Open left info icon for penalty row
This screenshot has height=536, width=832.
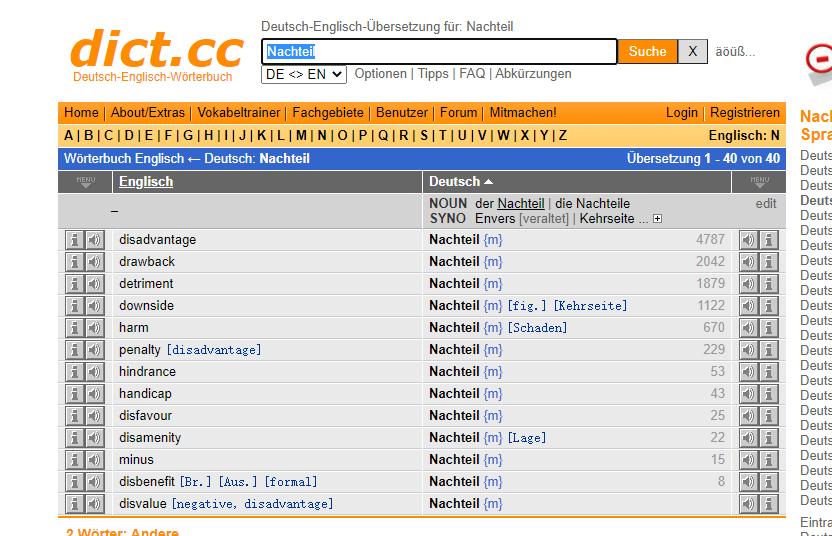(75, 350)
